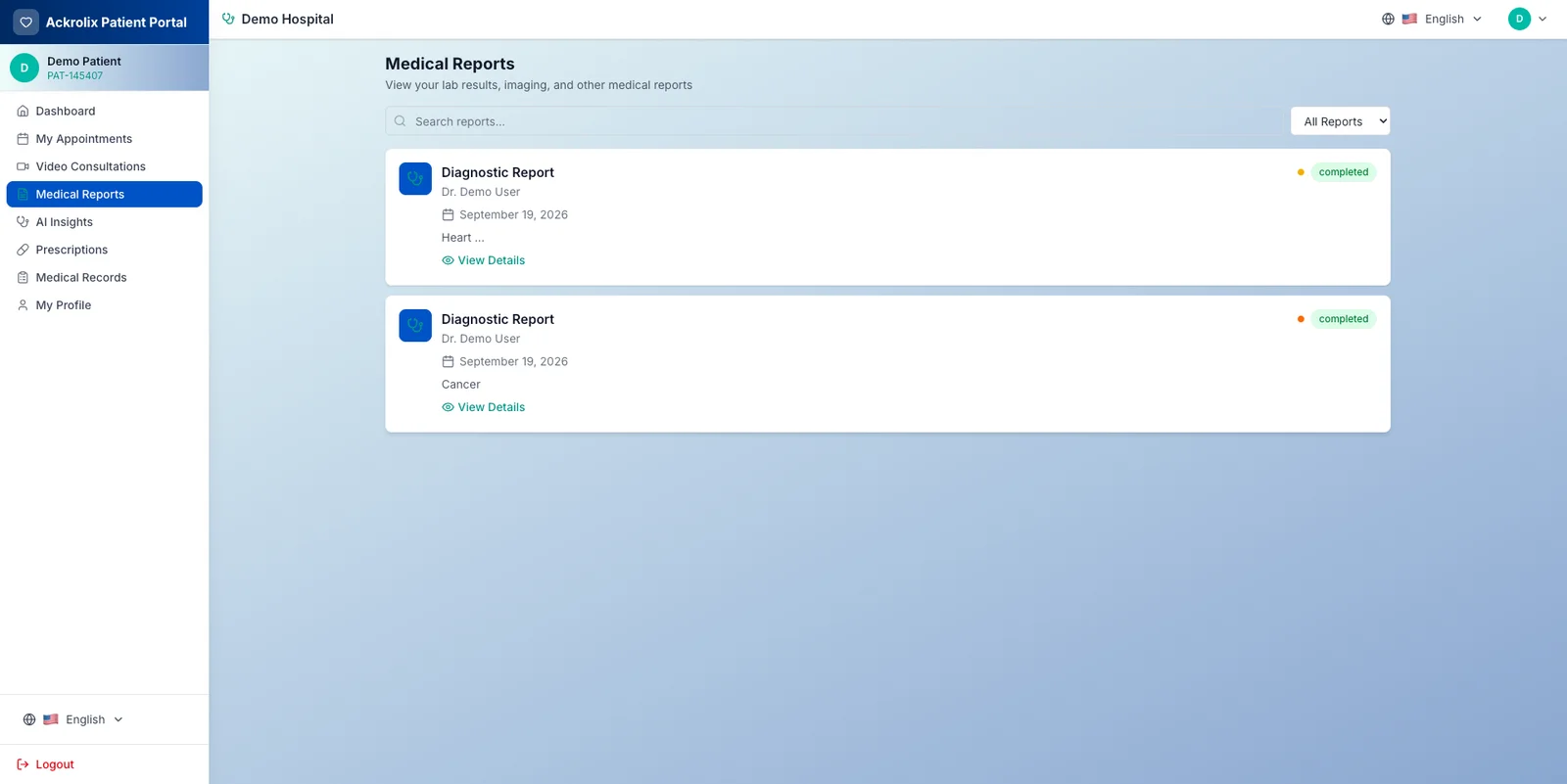
Task: Click Ackrolix Patient Portal title text
Action: [x=117, y=23]
